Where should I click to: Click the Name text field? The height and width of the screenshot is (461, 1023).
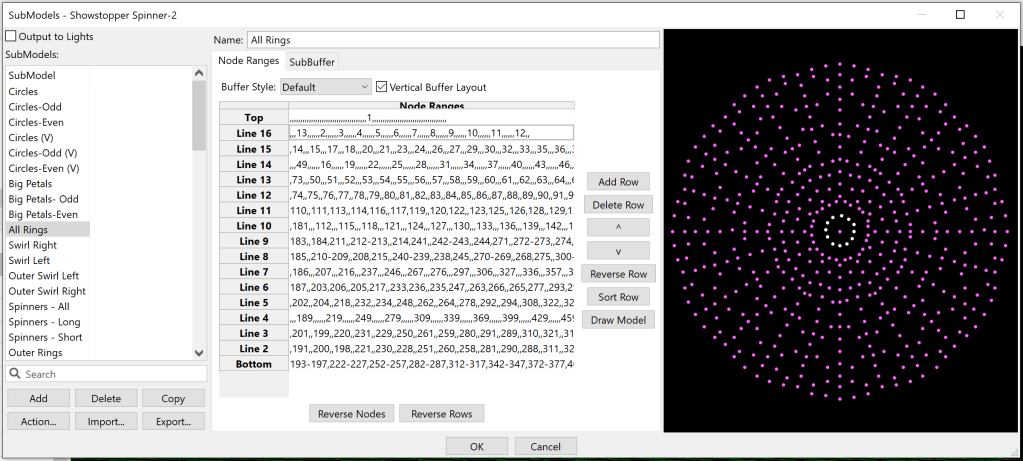click(x=453, y=40)
